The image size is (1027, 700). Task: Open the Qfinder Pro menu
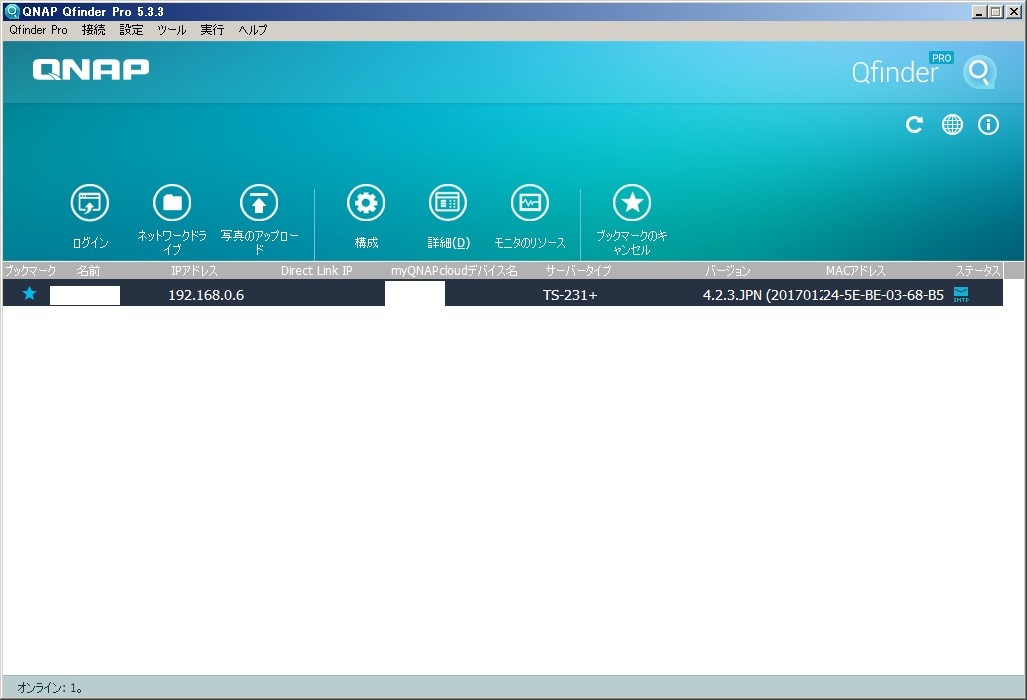[x=38, y=30]
